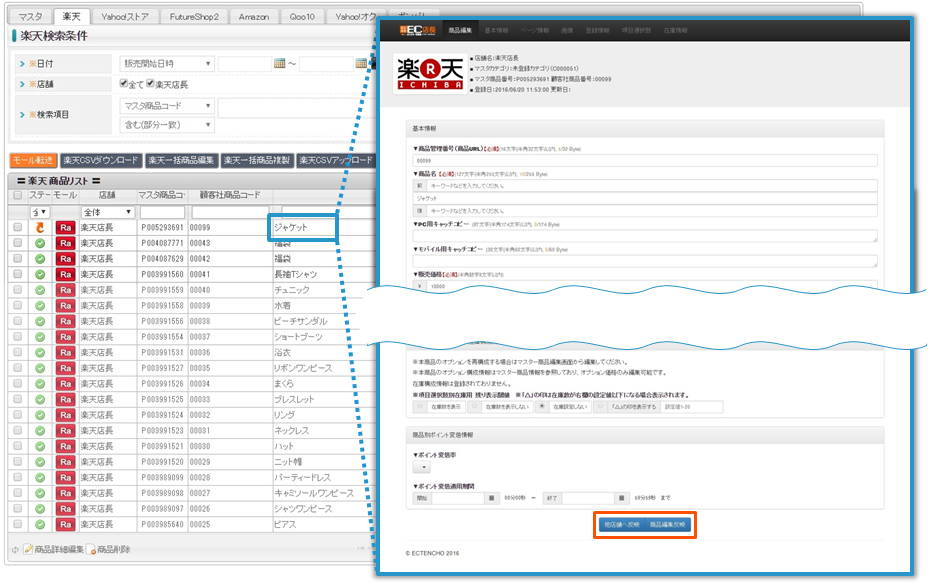Select 在庫設定しない radio option
Image resolution: width=940 pixels, height=585 pixels.
[x=542, y=406]
